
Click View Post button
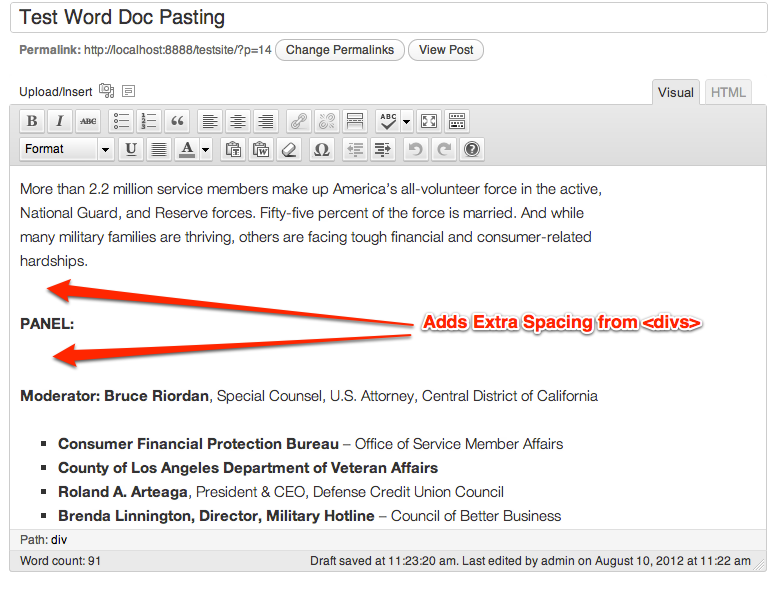click(x=446, y=50)
